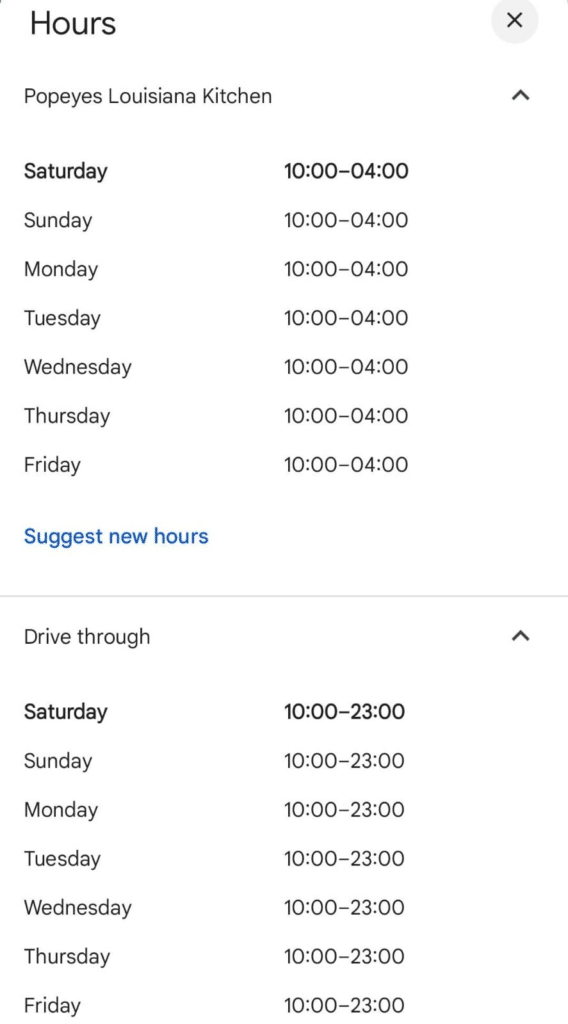
Task: Click the Hours panel title
Action: coord(73,24)
